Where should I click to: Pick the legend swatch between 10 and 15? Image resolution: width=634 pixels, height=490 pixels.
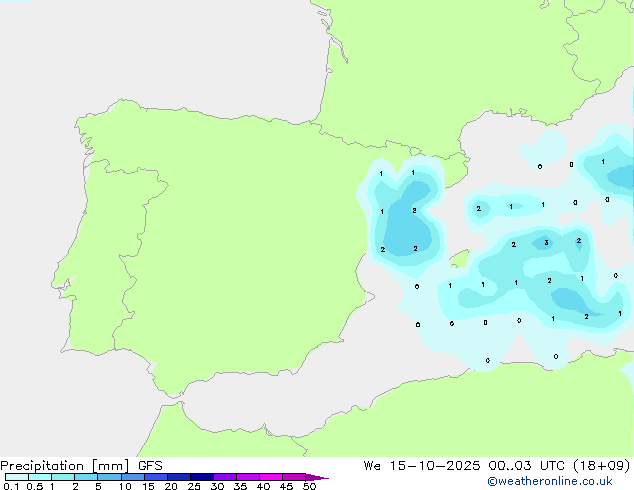click(133, 477)
